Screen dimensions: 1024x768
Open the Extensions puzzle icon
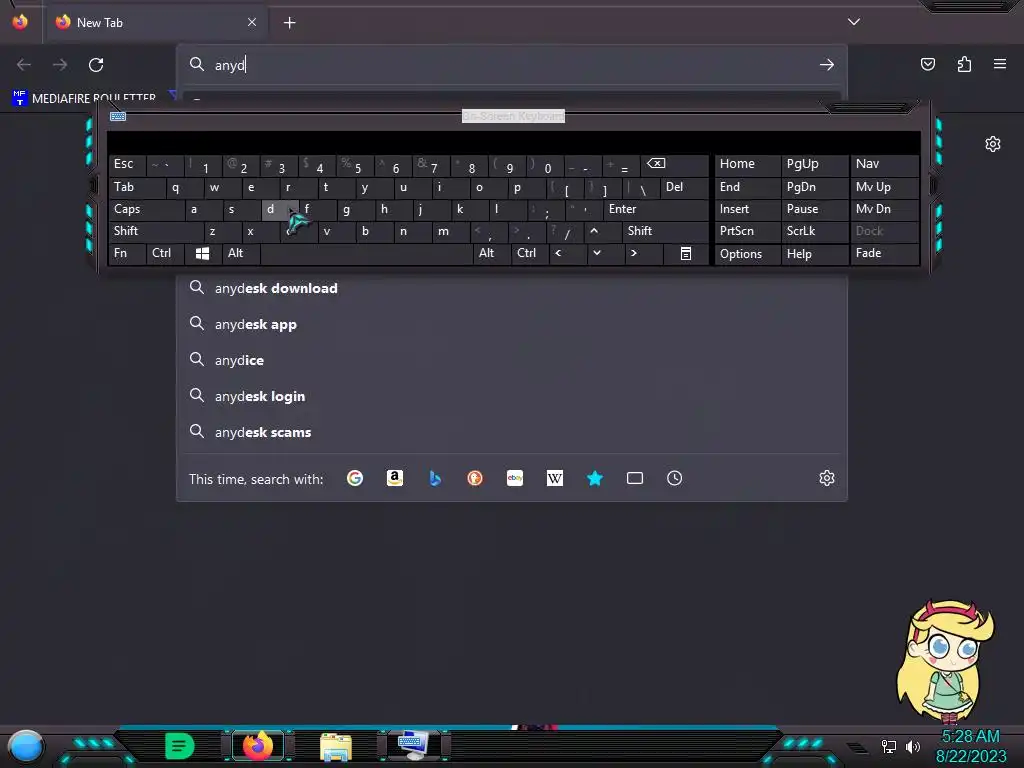(x=964, y=64)
